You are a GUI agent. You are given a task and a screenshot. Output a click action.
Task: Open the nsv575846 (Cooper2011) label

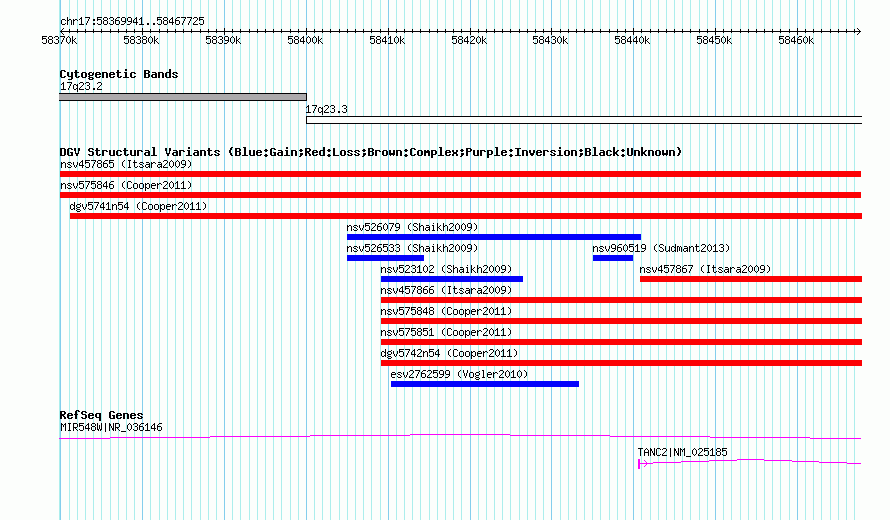pyautogui.click(x=126, y=185)
